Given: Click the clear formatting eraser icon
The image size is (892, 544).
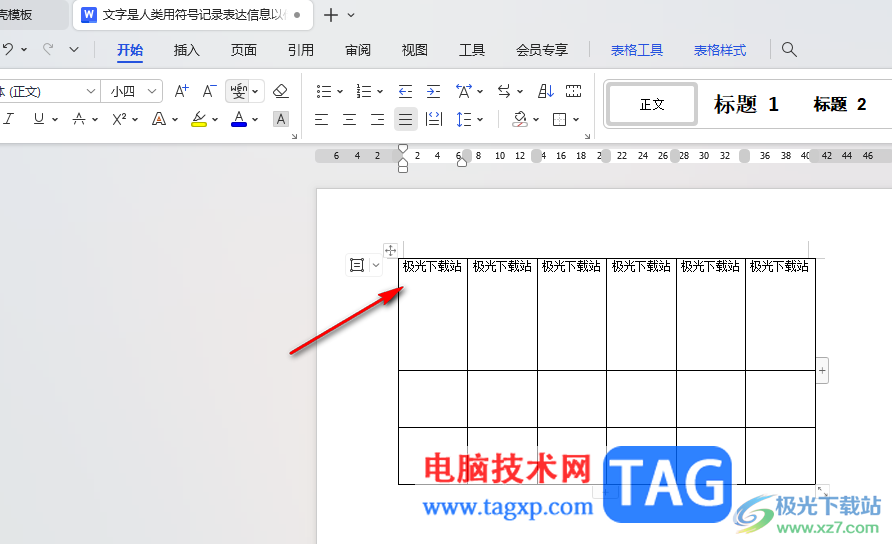Looking at the screenshot, I should (x=280, y=91).
